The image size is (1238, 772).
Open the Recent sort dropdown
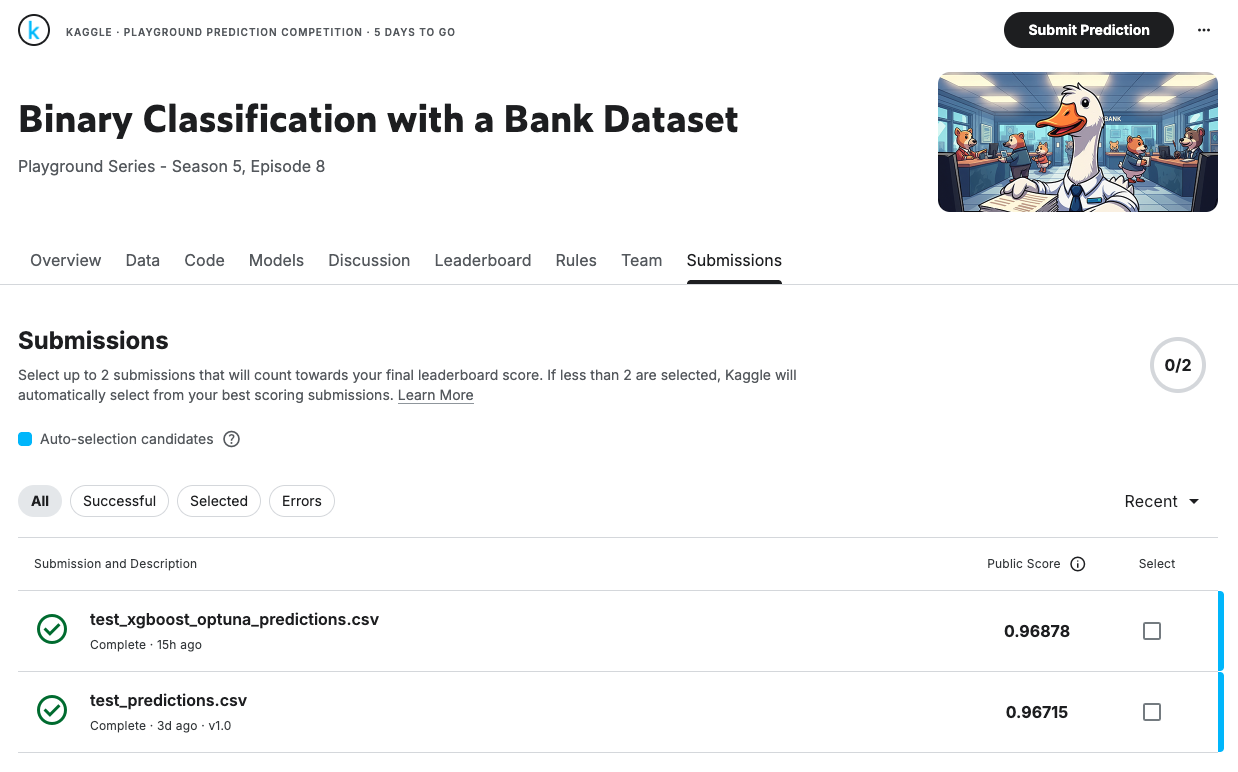1161,502
